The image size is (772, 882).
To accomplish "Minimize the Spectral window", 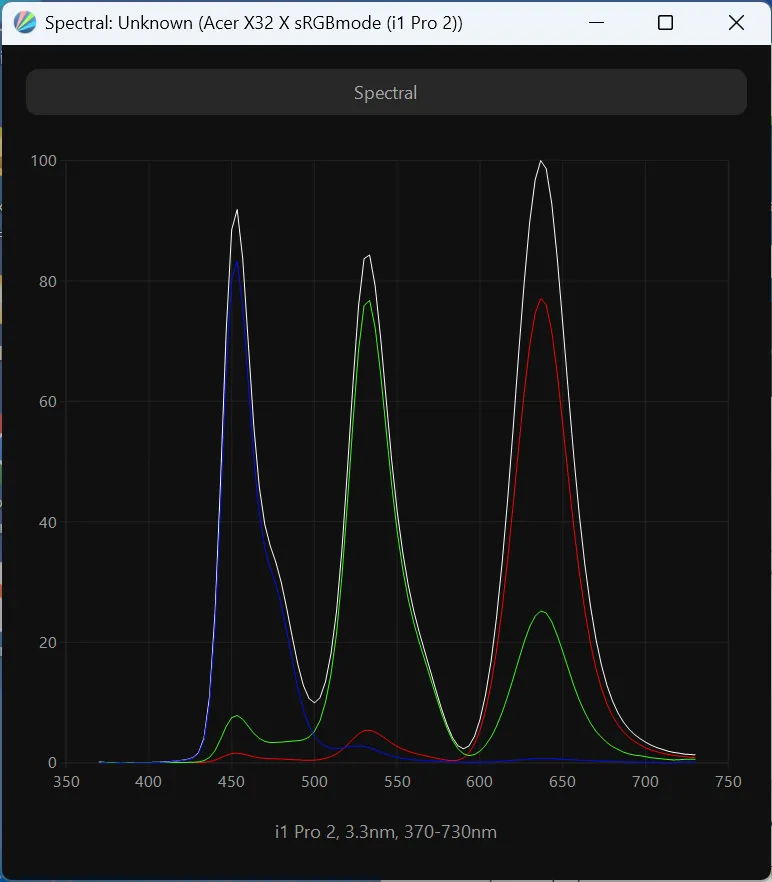I will click(x=598, y=23).
